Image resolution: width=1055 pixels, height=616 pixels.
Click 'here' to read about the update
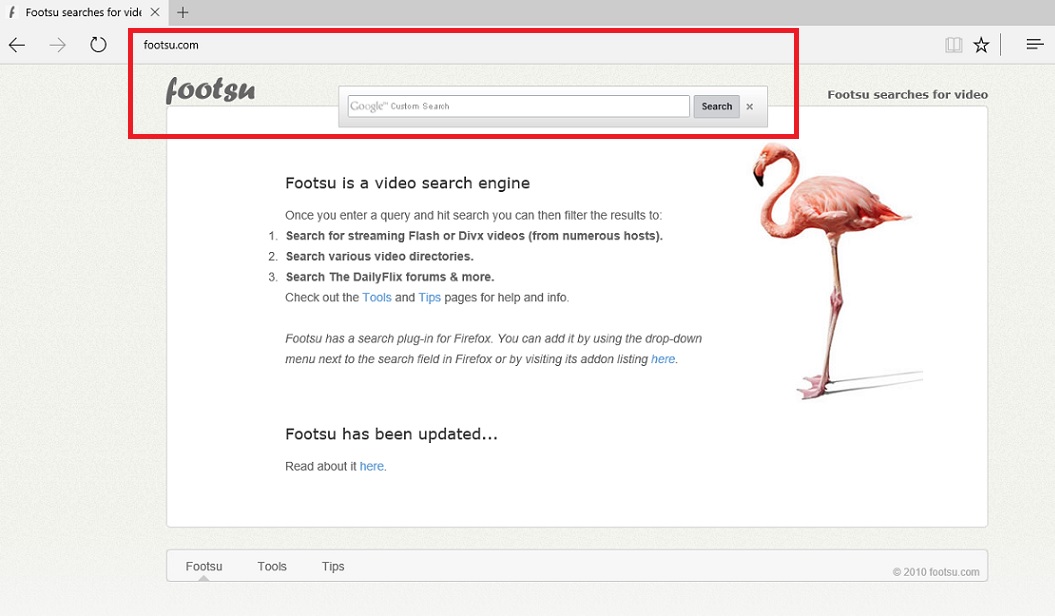[x=372, y=466]
